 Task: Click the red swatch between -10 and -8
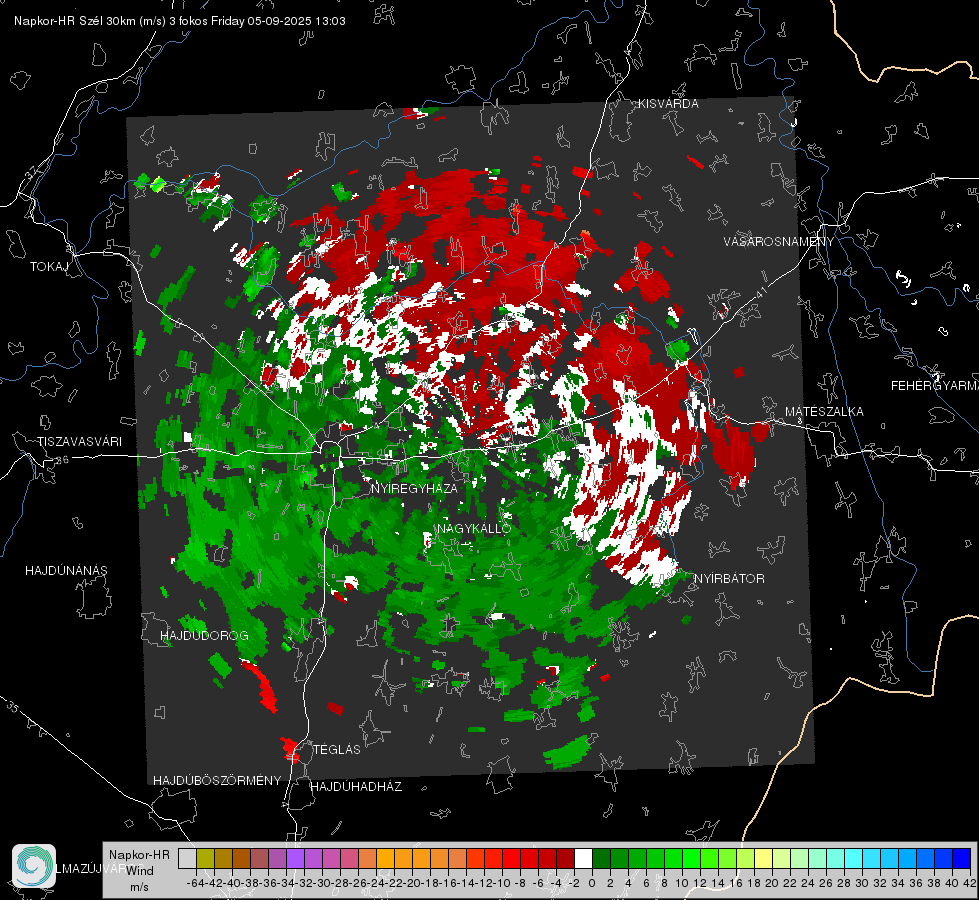click(x=511, y=859)
